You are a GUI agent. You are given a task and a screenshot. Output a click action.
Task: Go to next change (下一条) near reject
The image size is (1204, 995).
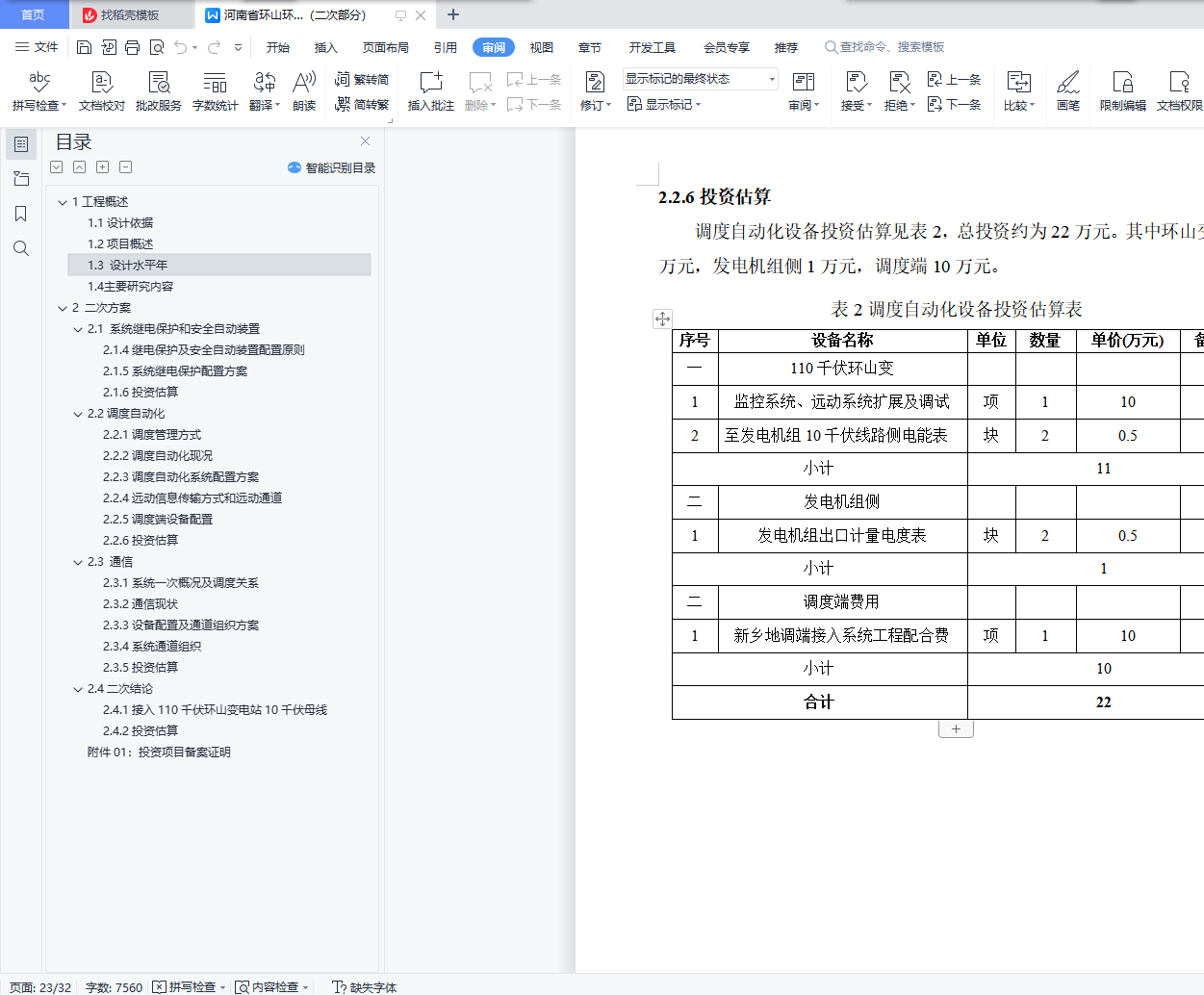[x=954, y=104]
